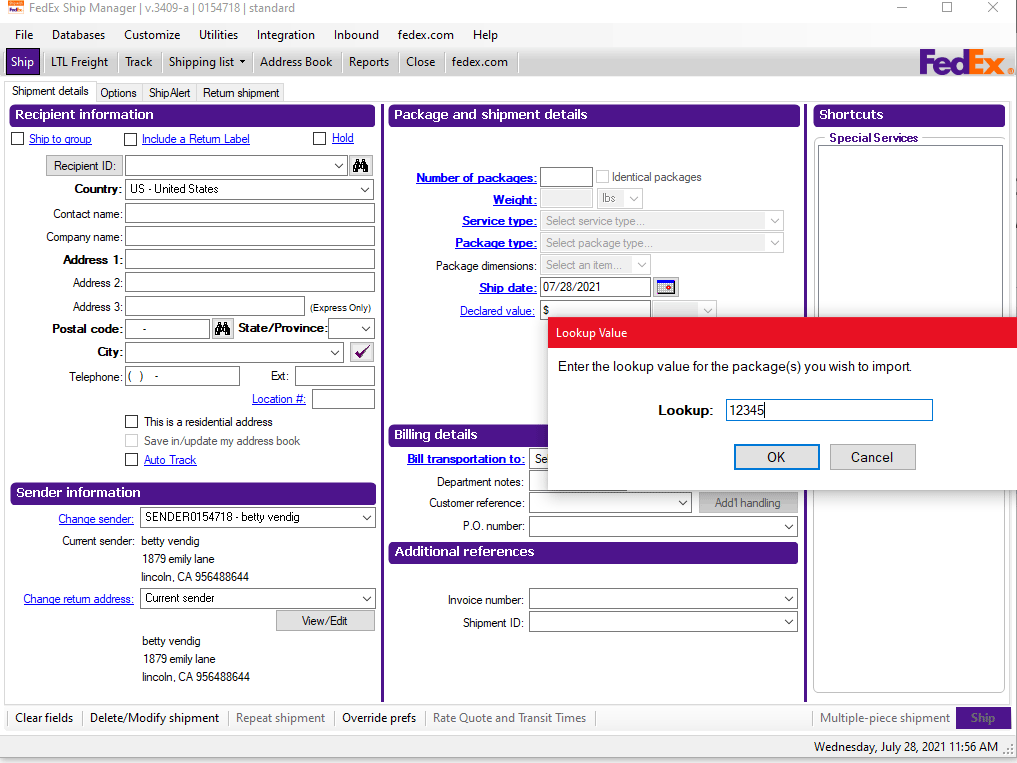The image size is (1017, 763).
Task: Expand the State/Province dropdown
Action: tap(366, 329)
